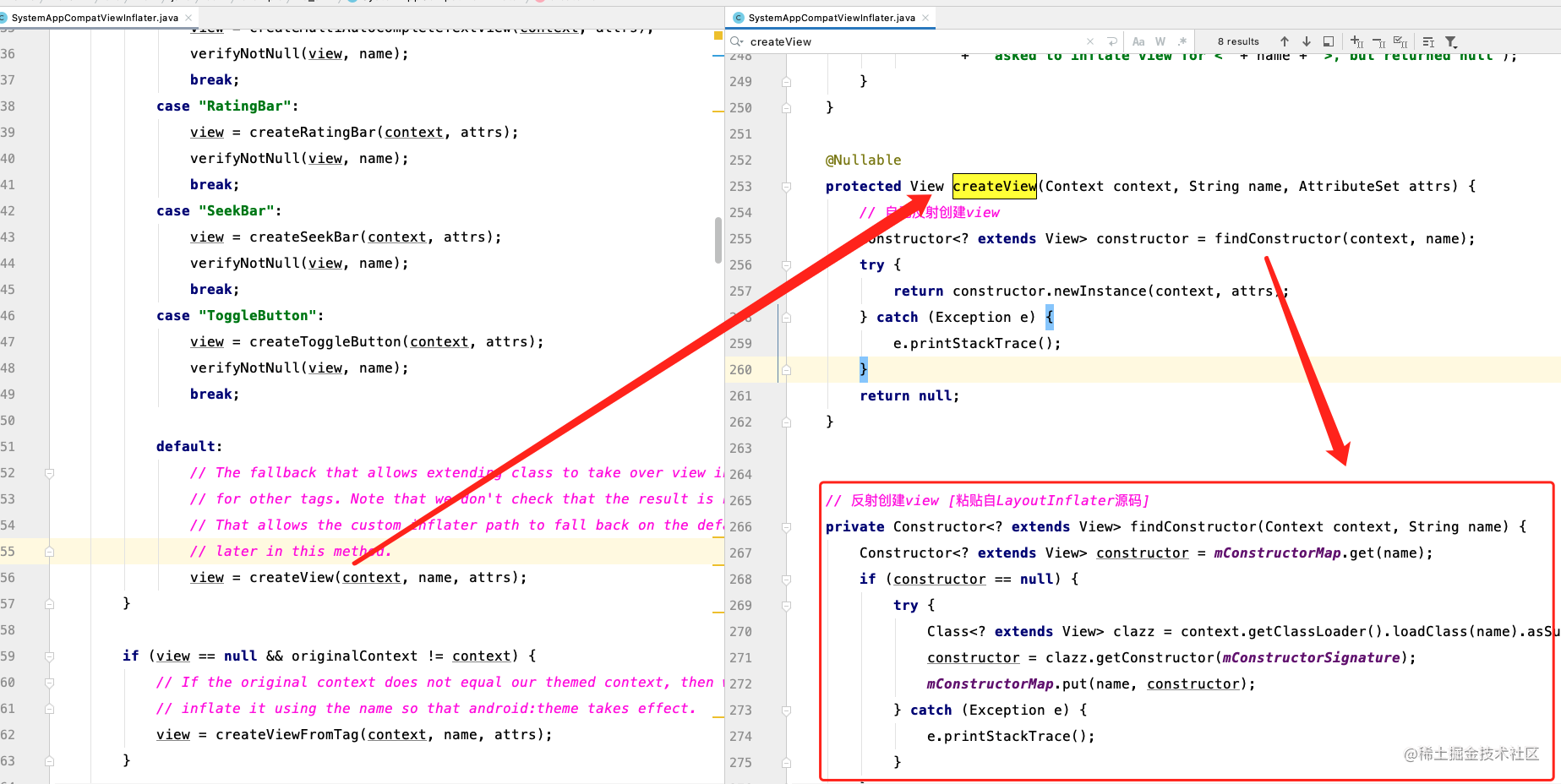Click the 8 results label

(x=1238, y=41)
